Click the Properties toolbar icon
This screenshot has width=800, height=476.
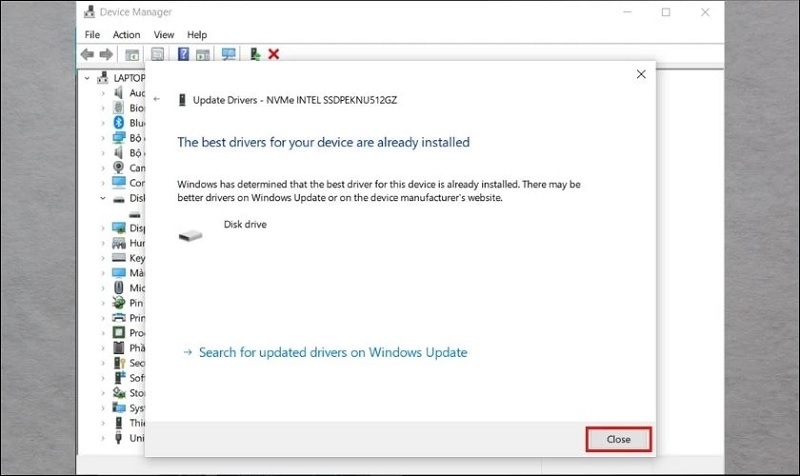[x=157, y=54]
